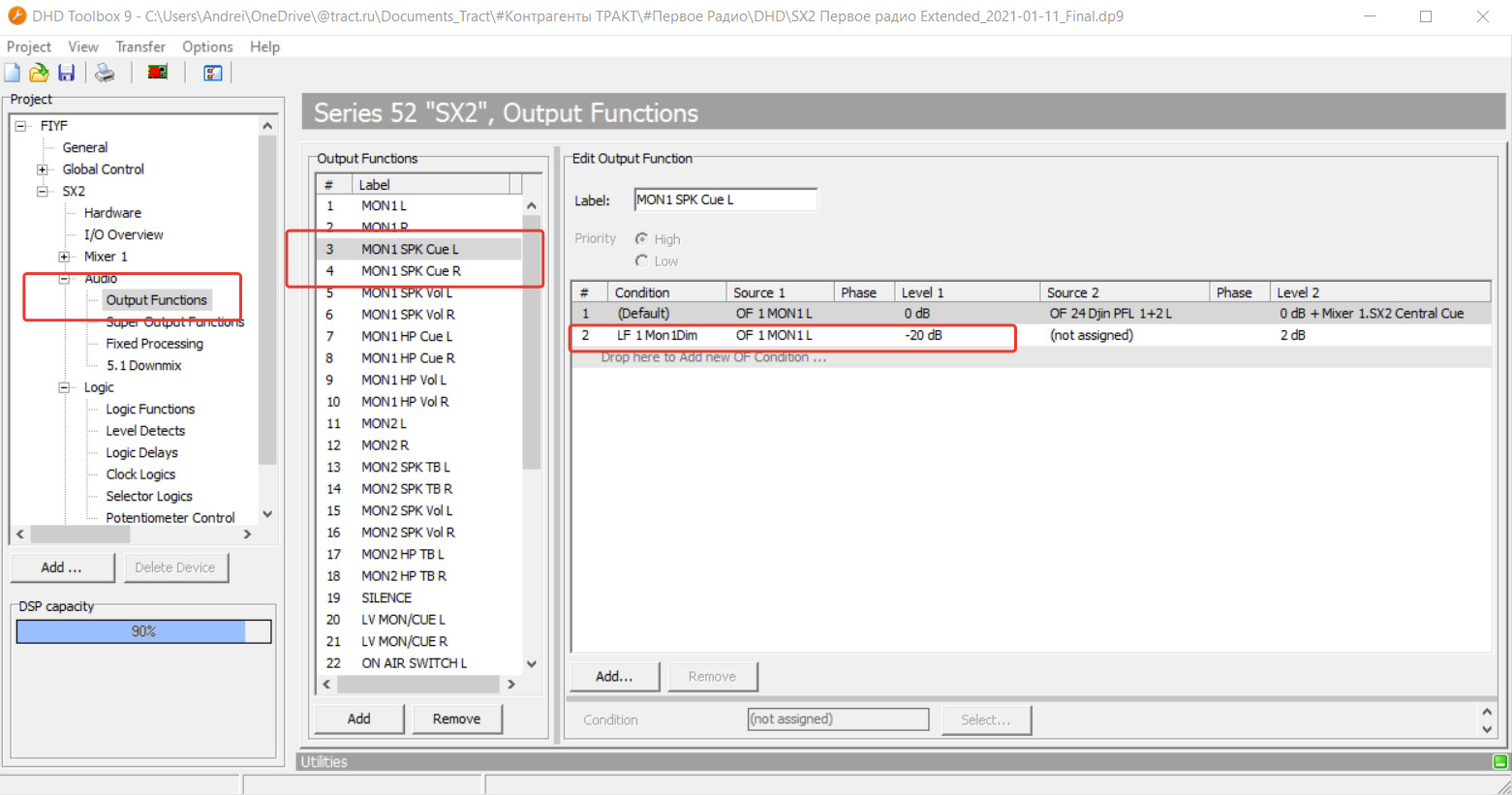Open the Project menu
This screenshot has height=795, width=1512.
tap(29, 46)
